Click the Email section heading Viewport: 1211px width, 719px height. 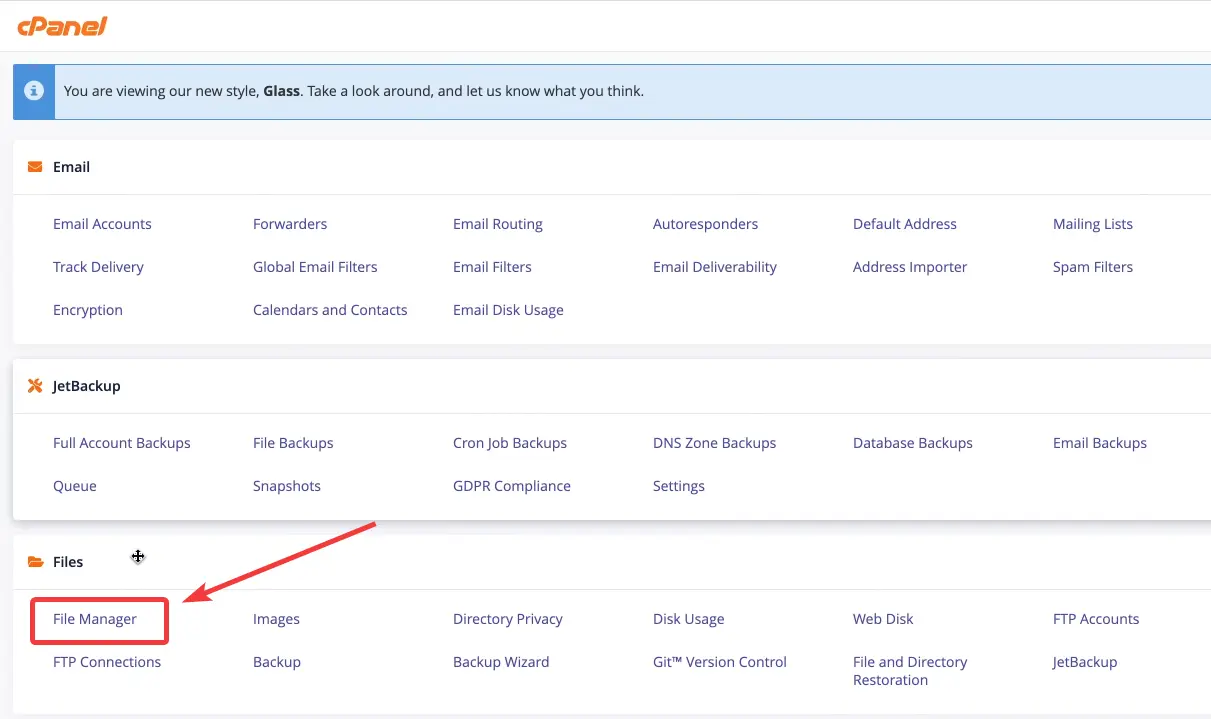coord(71,167)
